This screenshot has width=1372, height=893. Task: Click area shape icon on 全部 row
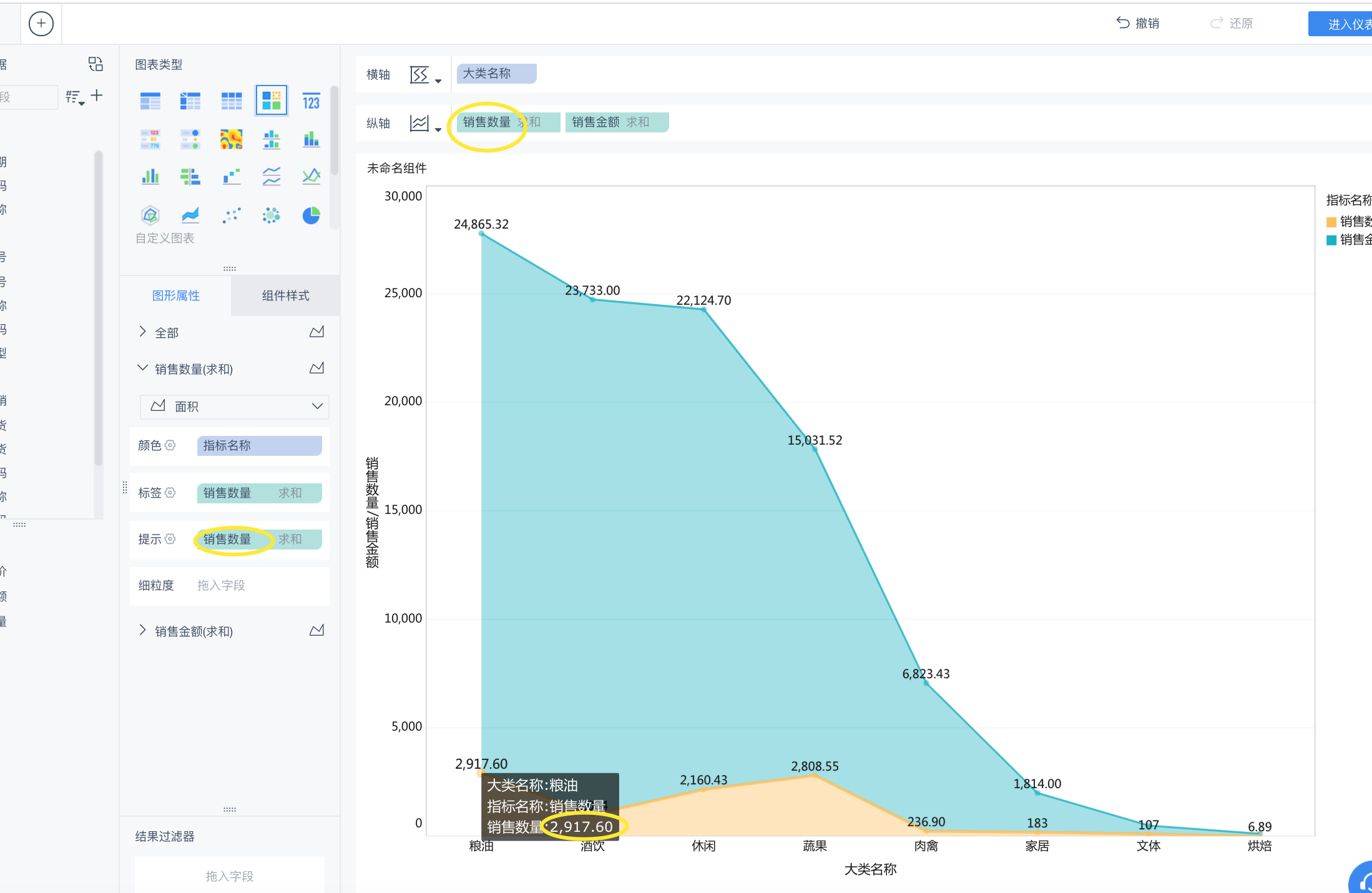317,332
